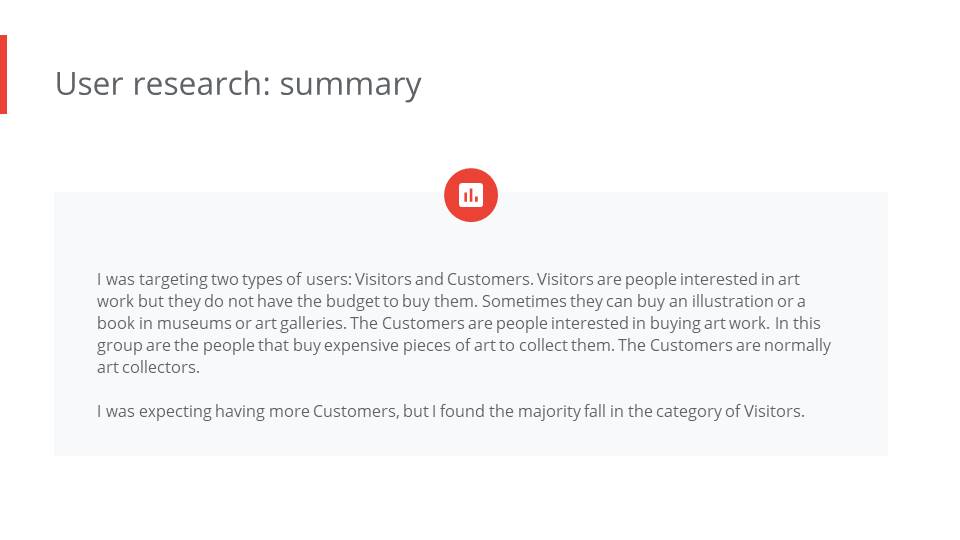The width and height of the screenshot is (960, 540).
Task: Click the word "User" in the heading
Action: tap(89, 83)
